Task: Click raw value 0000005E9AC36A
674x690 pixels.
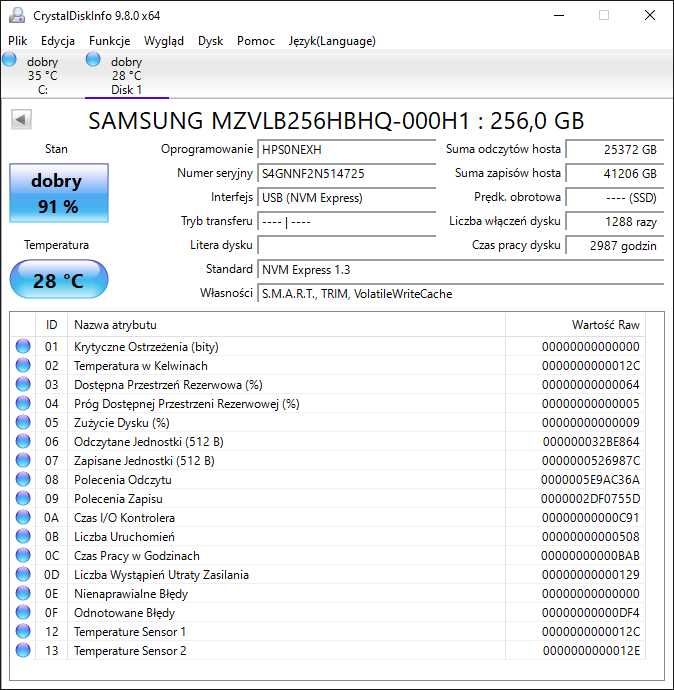Action: pos(590,479)
